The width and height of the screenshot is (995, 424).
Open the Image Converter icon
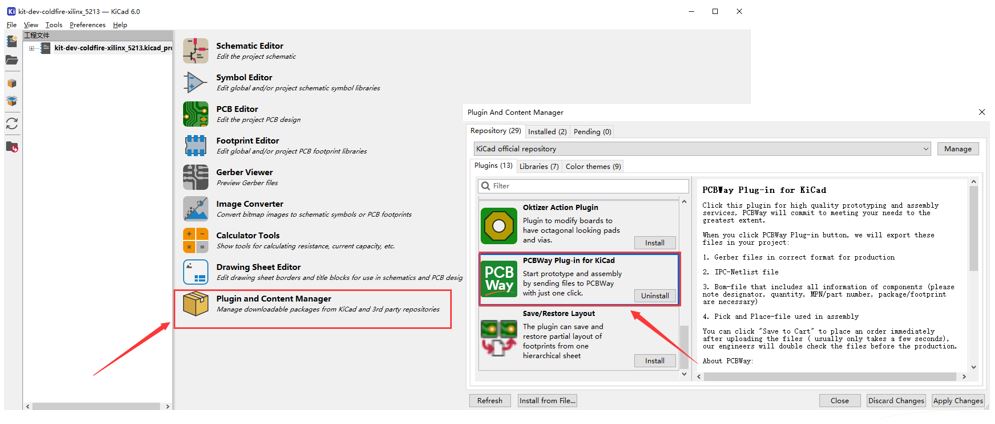[196, 209]
